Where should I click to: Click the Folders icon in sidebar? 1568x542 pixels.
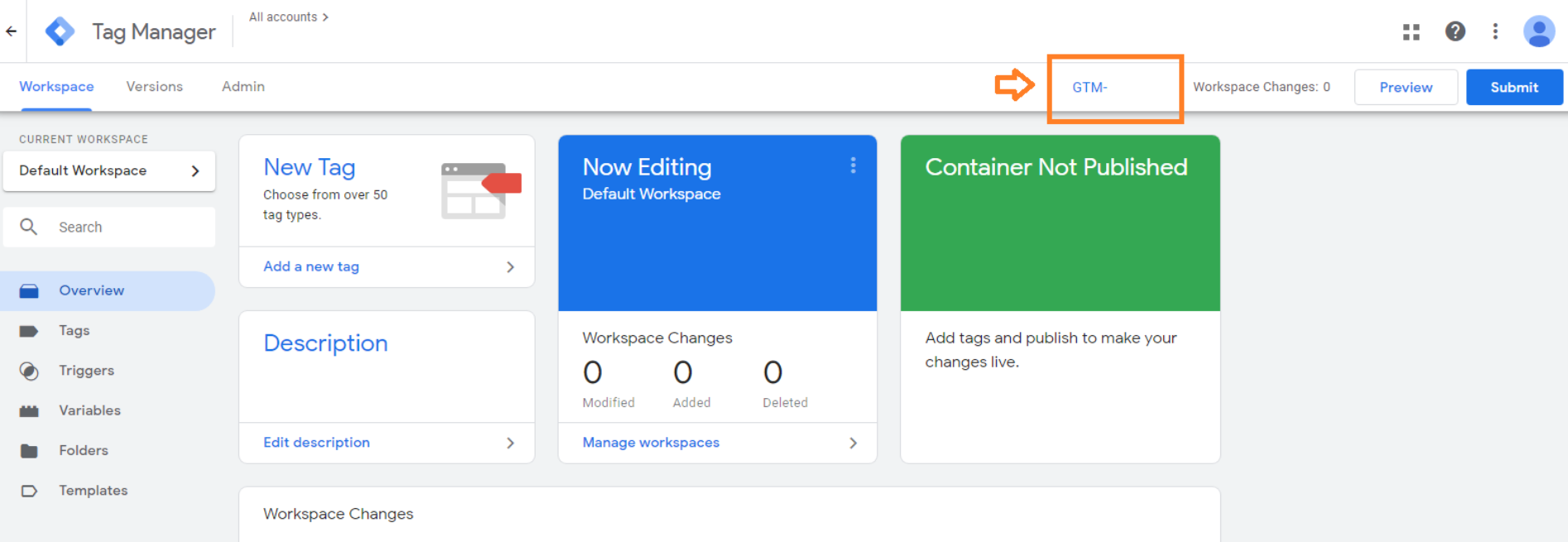(x=29, y=450)
